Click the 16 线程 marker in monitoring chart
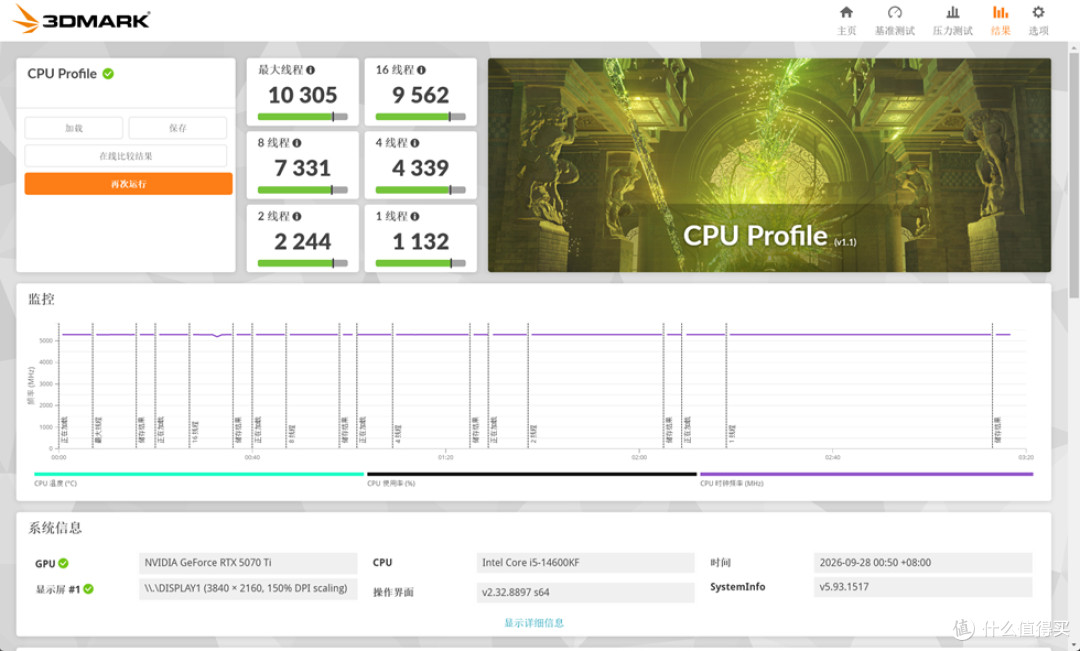1080x651 pixels. pos(195,431)
